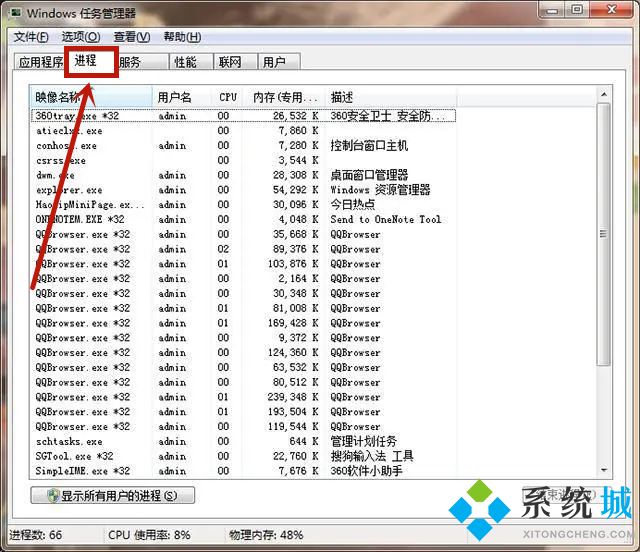The height and width of the screenshot is (552, 640).
Task: Sort by CPU column header
Action: coord(227,97)
